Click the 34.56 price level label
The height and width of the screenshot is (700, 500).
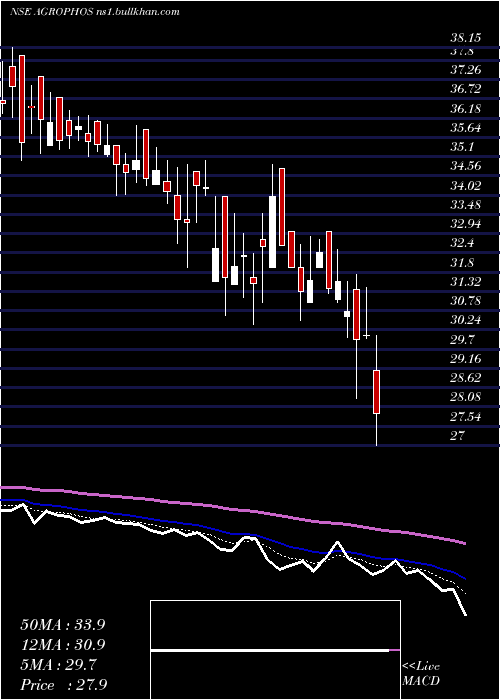click(465, 166)
